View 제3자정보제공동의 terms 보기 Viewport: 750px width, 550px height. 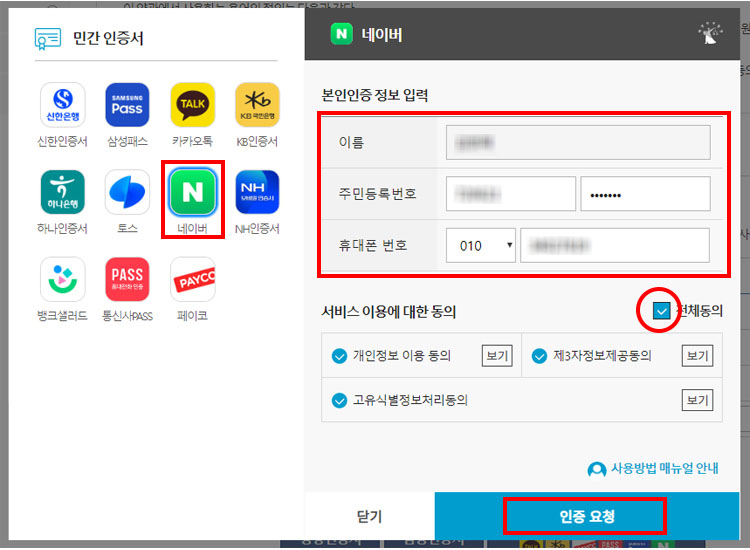coord(697,356)
